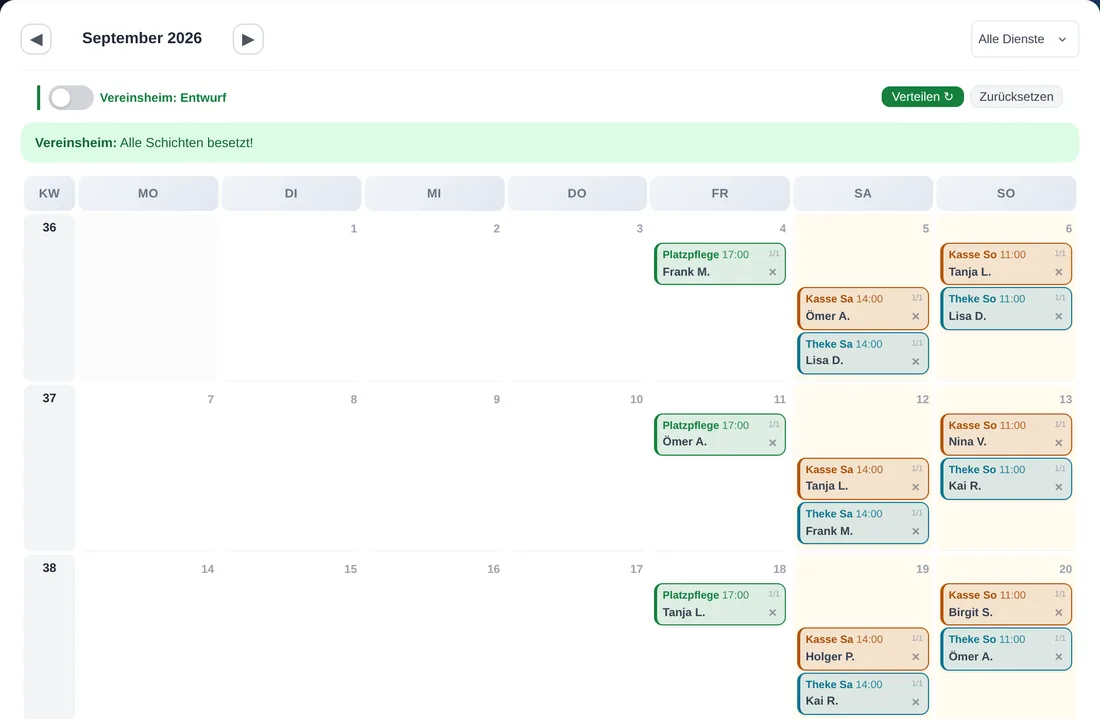Remove Birgit S. from Kasse So on the 20th

1059,613
